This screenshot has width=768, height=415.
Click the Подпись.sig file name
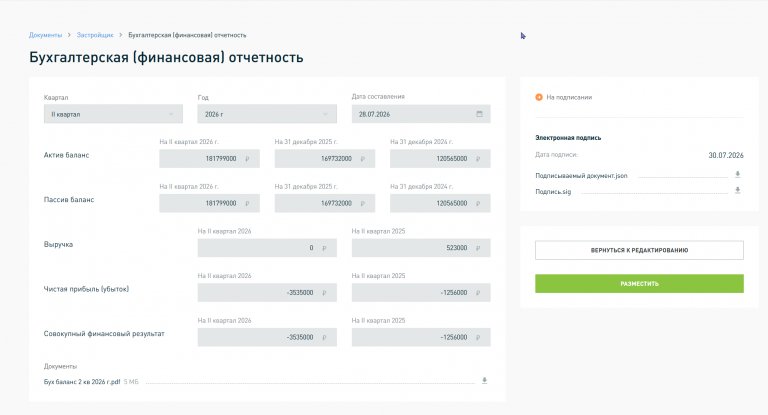[553, 192]
